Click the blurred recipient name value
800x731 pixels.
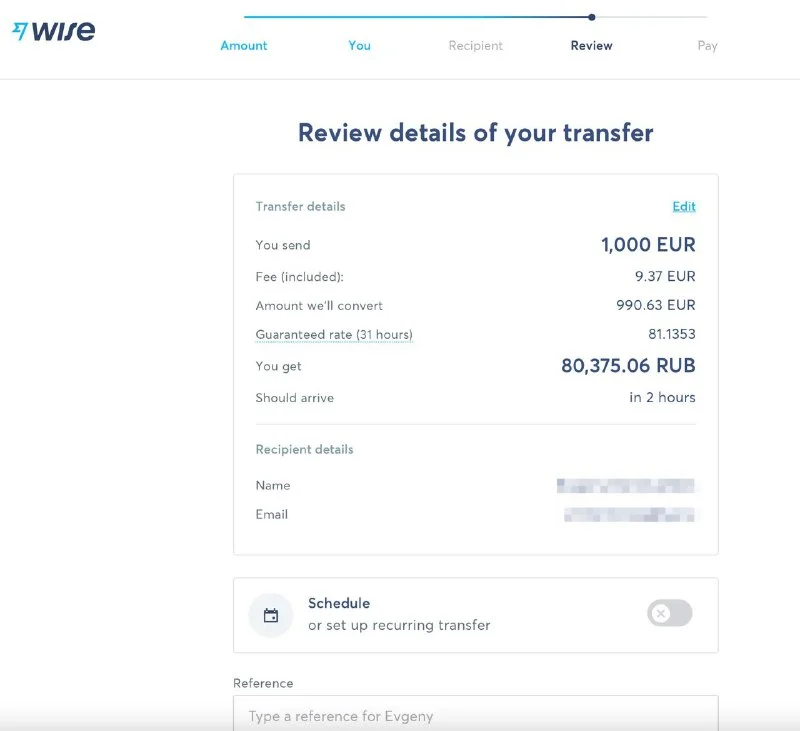(x=625, y=486)
